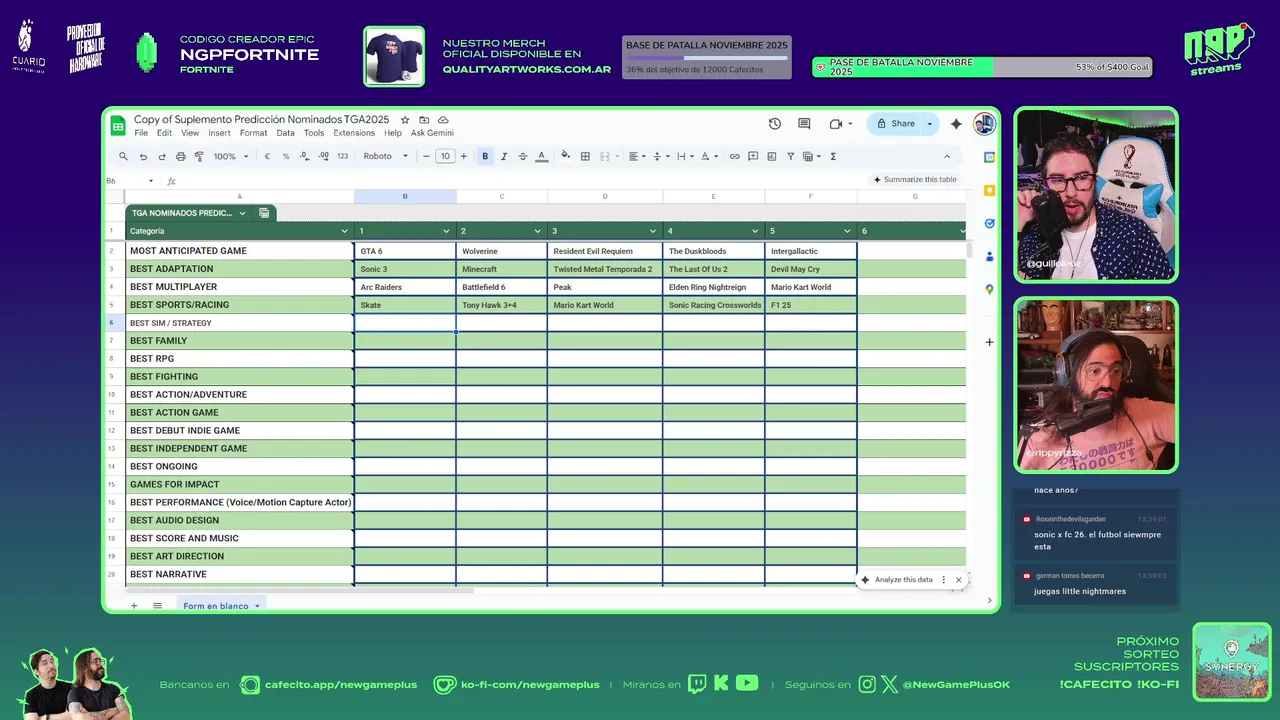Open column 5 header dropdown

[x=847, y=231]
